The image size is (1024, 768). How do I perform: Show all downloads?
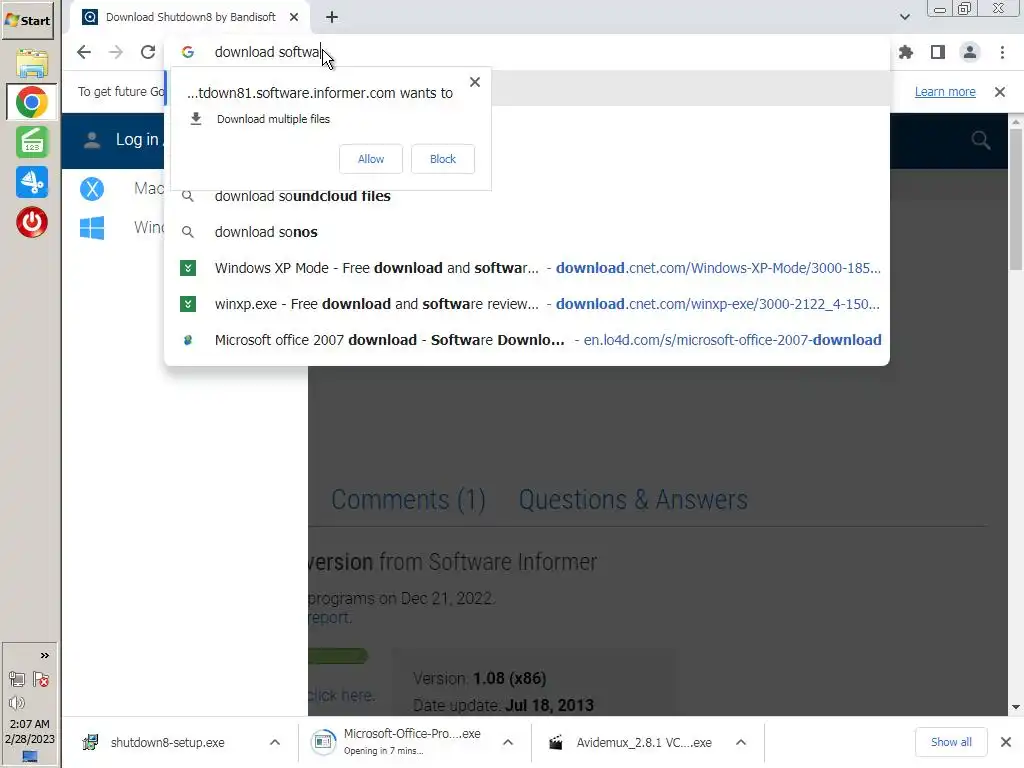pyautogui.click(x=951, y=742)
